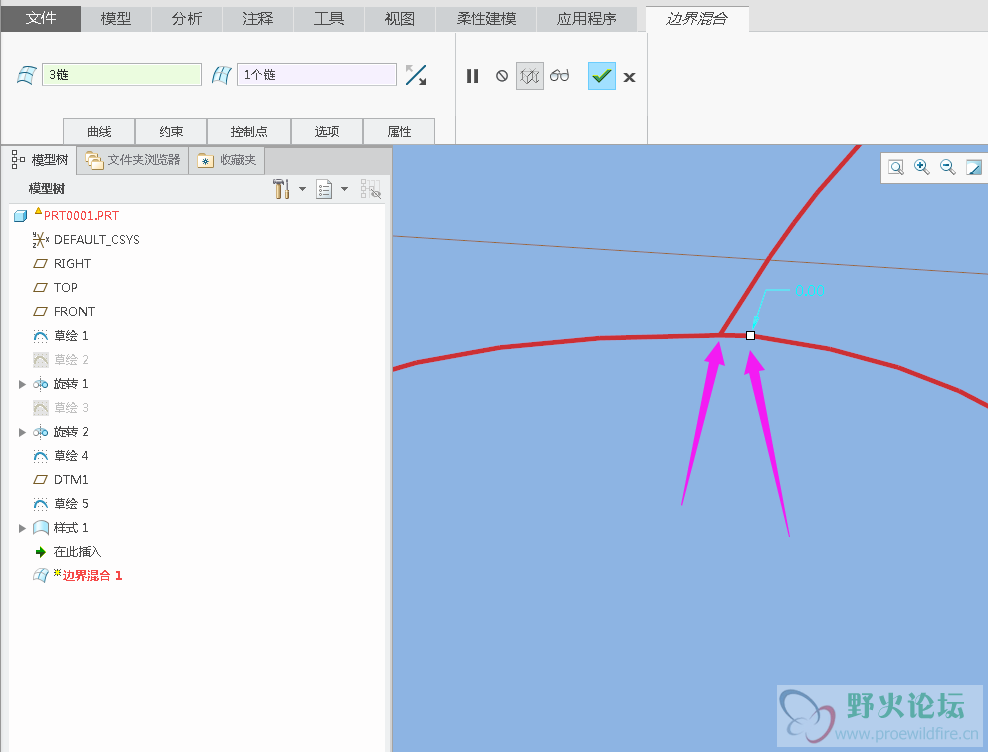
Task: Toggle verify mode glasses icon
Action: (560, 76)
